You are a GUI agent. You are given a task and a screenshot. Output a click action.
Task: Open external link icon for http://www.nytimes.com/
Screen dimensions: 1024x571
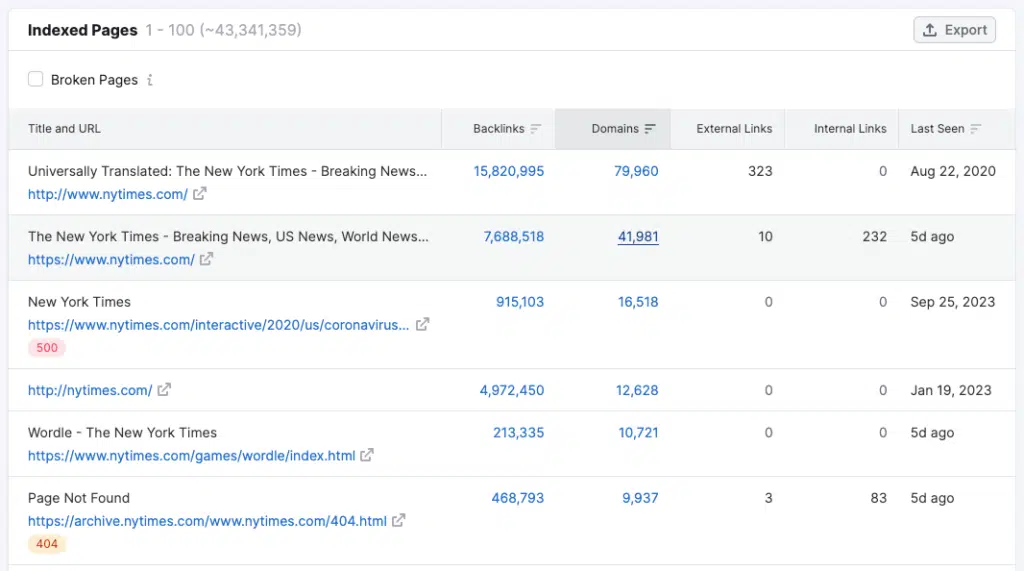[x=199, y=194]
